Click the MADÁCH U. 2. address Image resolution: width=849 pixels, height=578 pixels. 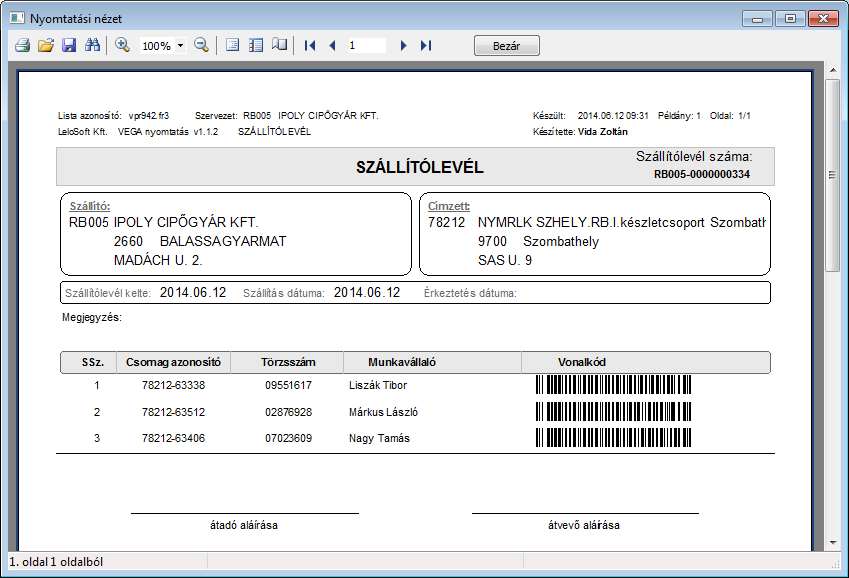tap(158, 261)
